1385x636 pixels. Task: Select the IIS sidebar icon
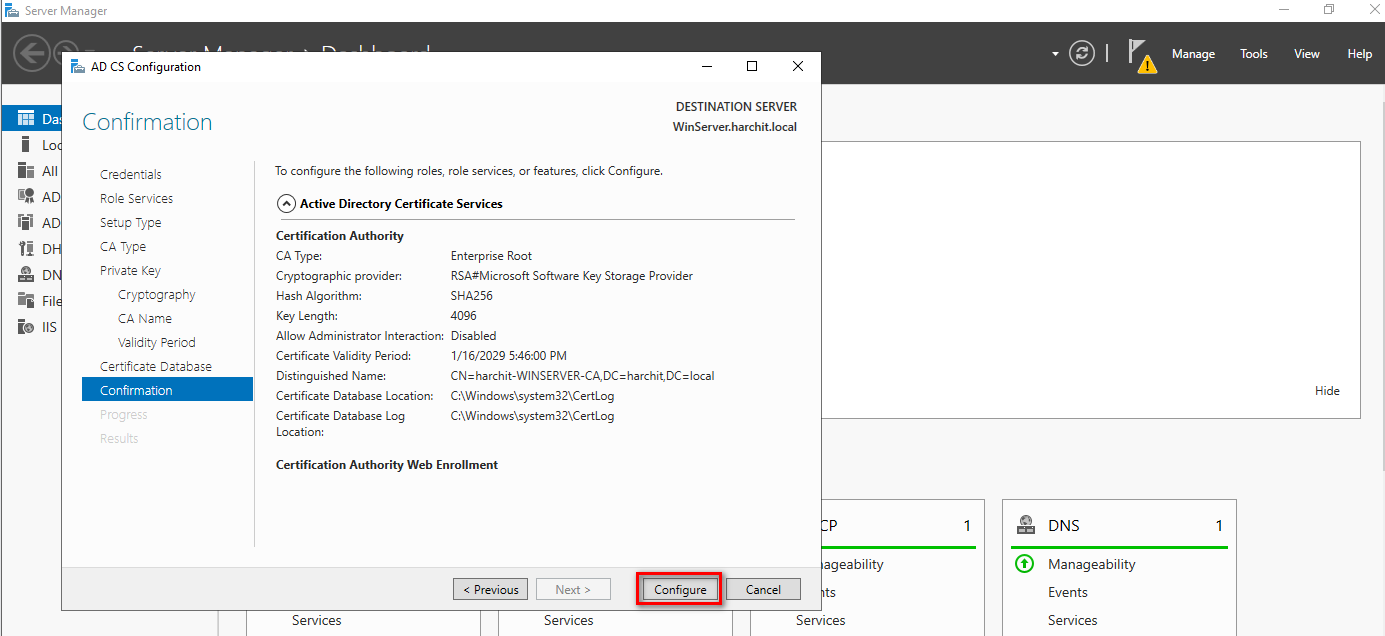point(26,327)
